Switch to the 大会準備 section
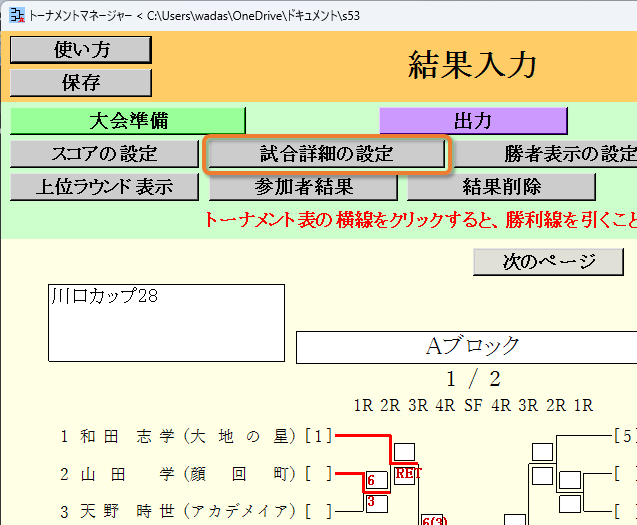The image size is (637, 525). (128, 121)
